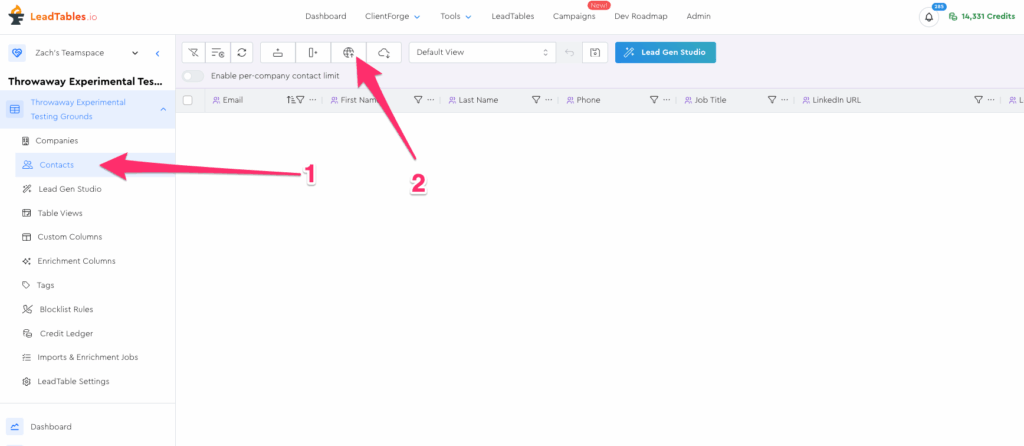Open the Default View dropdown
This screenshot has height=446, width=1024.
pos(482,52)
